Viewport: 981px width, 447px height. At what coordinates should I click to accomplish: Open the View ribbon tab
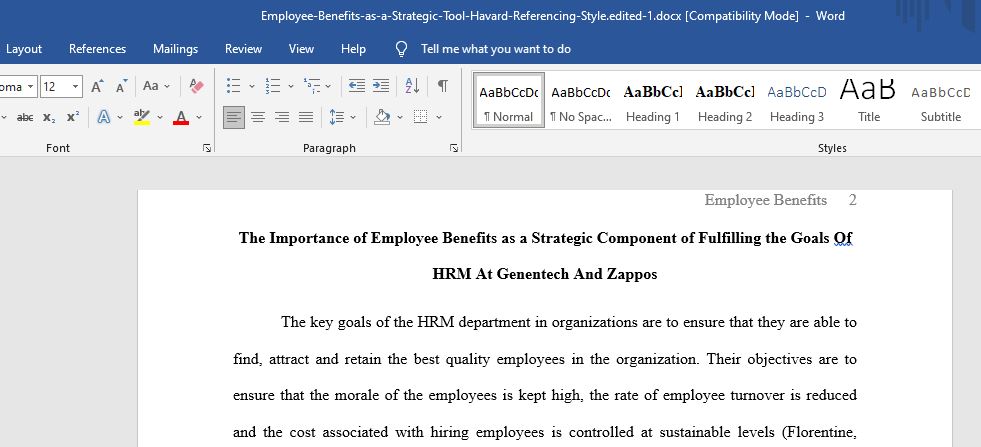(x=301, y=49)
